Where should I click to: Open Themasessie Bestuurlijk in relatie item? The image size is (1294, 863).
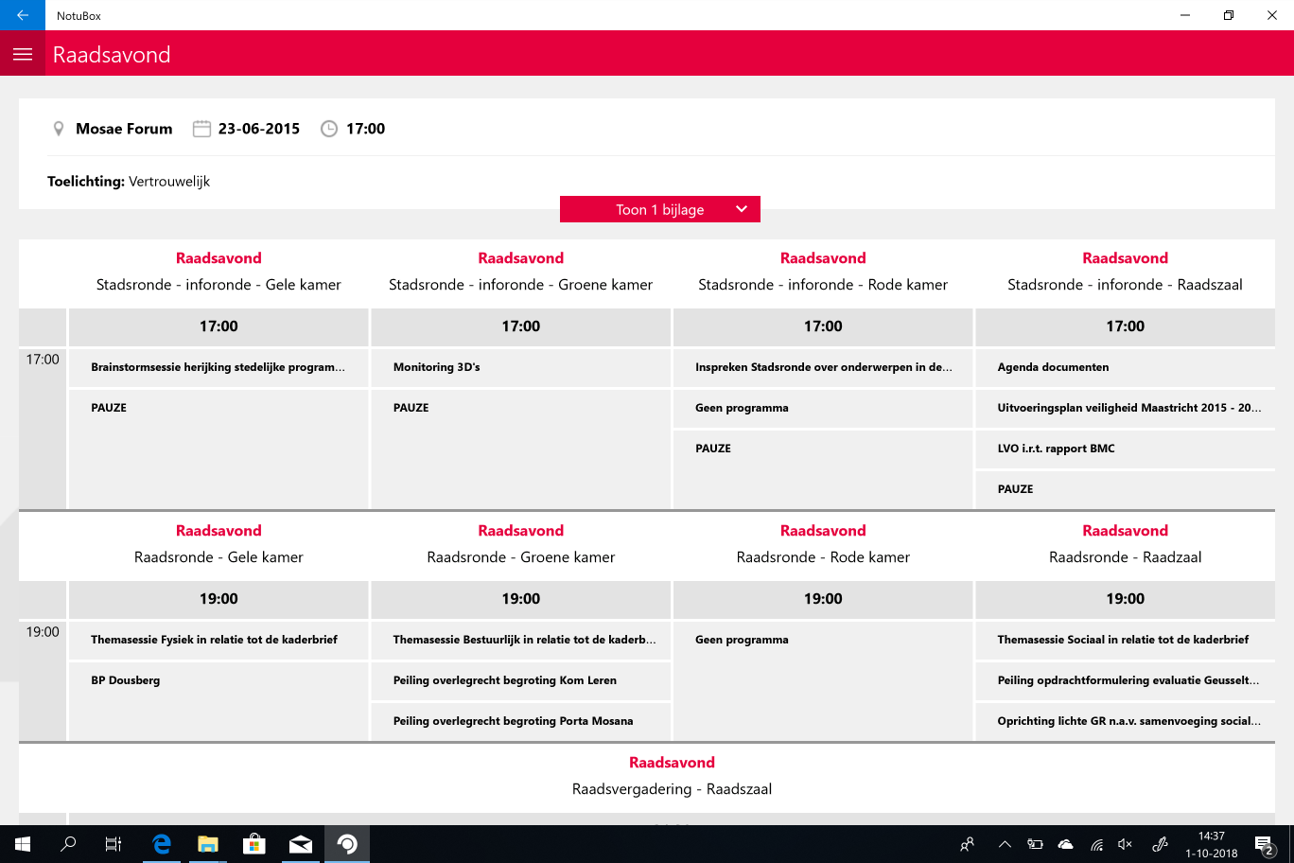521,640
